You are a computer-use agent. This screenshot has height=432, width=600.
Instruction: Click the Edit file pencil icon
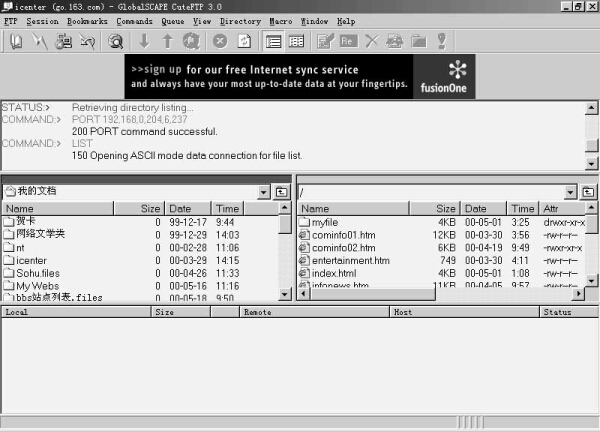325,41
